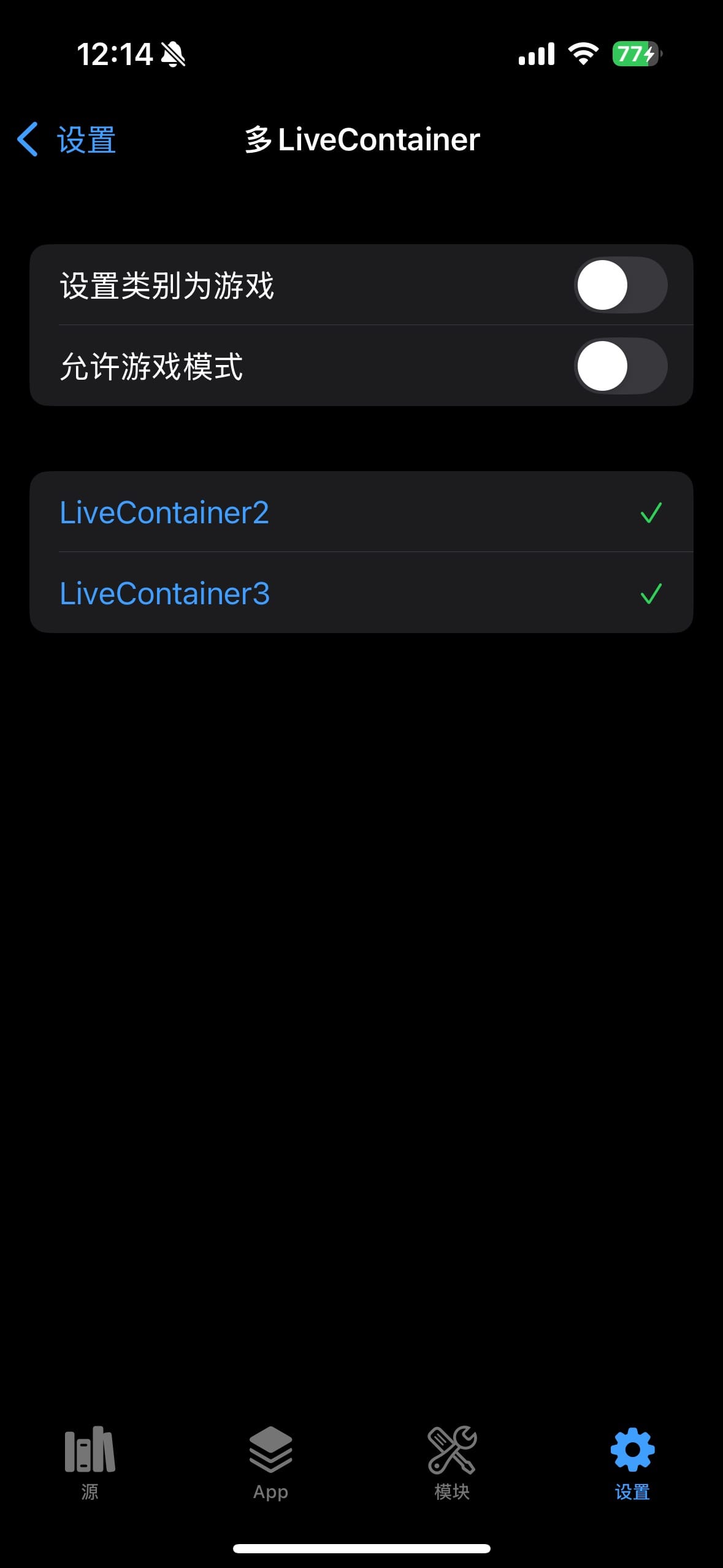Tap the 模块 tab label
Viewport: 723px width, 1568px height.
pos(452,1492)
